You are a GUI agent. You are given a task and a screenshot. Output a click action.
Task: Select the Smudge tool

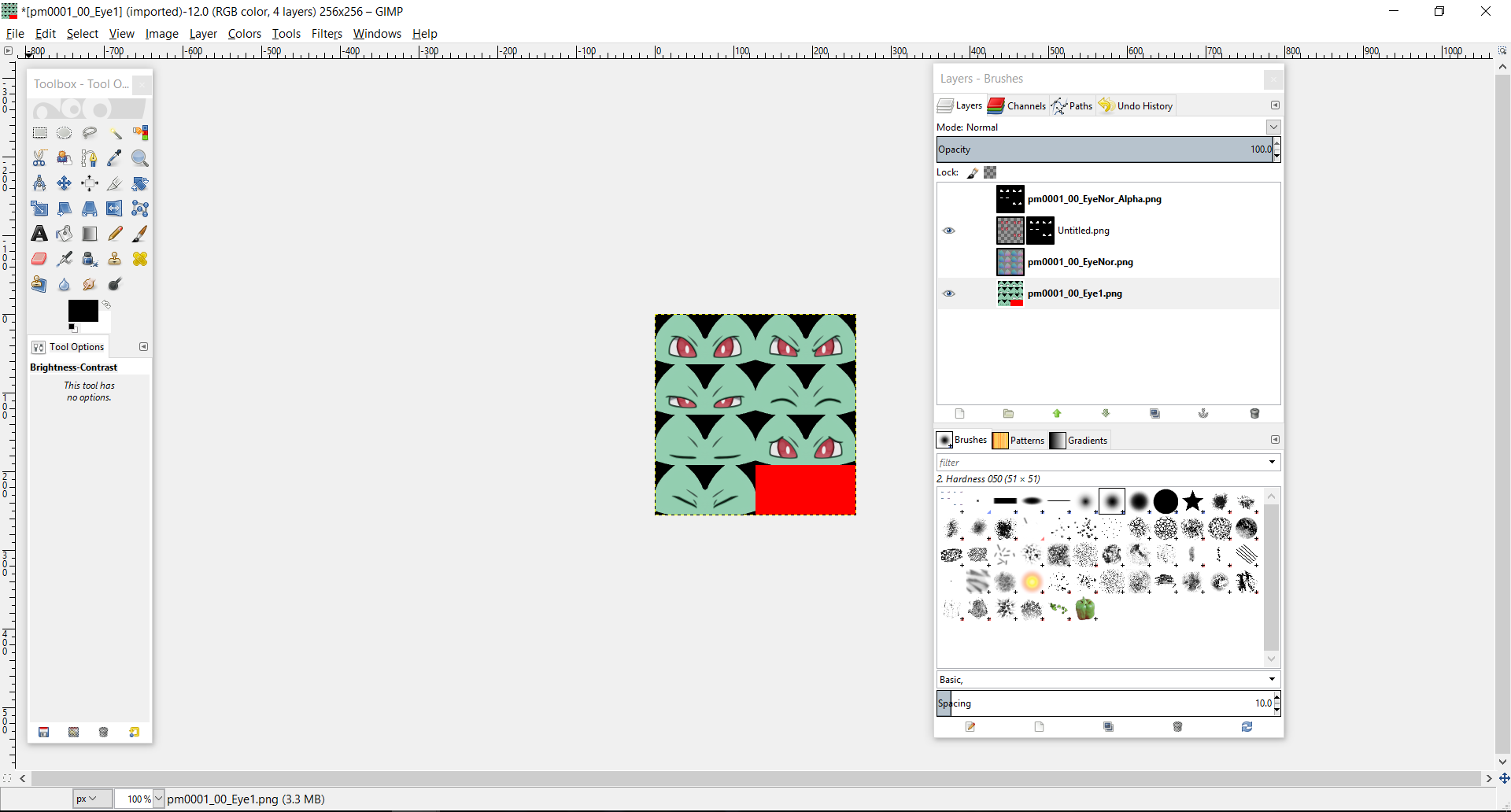pos(90,284)
